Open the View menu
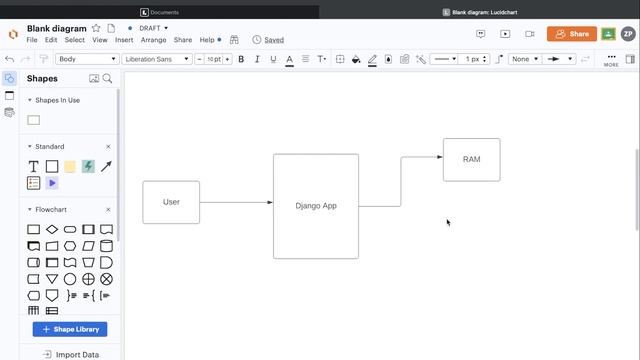This screenshot has height=360, width=640. click(x=100, y=40)
